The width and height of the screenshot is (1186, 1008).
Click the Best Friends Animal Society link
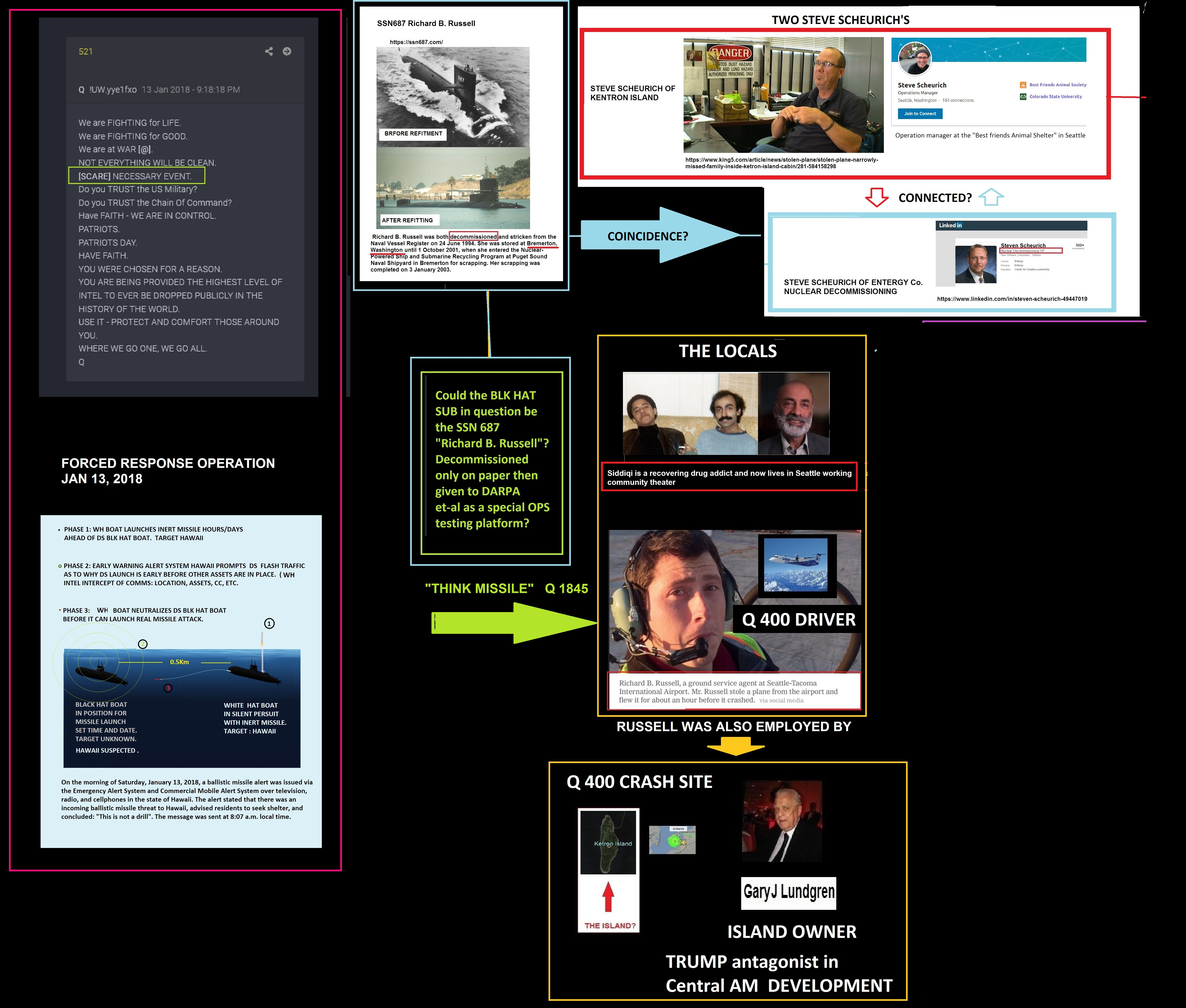(1057, 85)
